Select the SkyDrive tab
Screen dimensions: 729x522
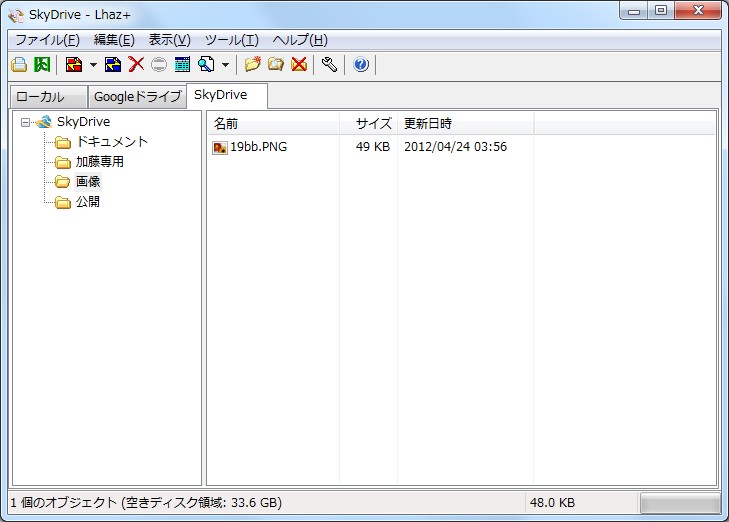pos(227,96)
